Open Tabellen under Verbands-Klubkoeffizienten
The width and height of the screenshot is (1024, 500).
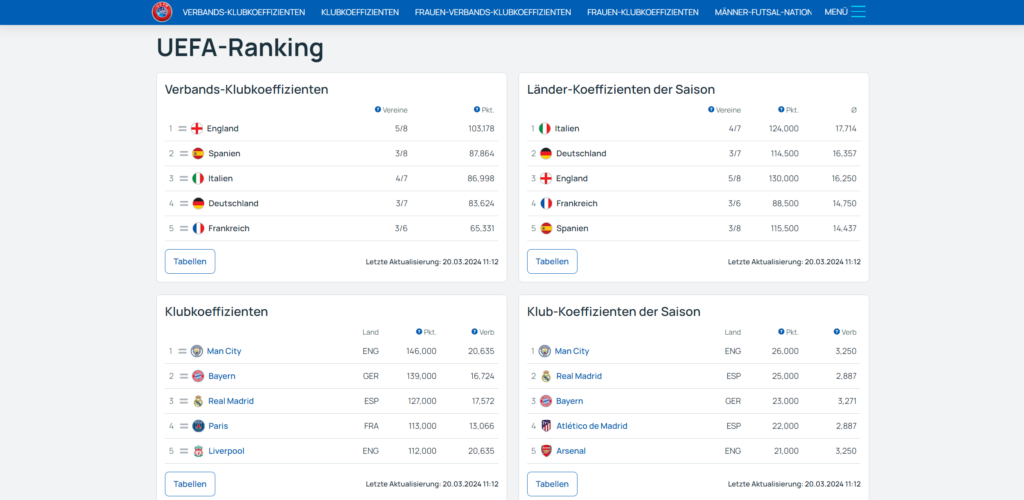point(190,262)
